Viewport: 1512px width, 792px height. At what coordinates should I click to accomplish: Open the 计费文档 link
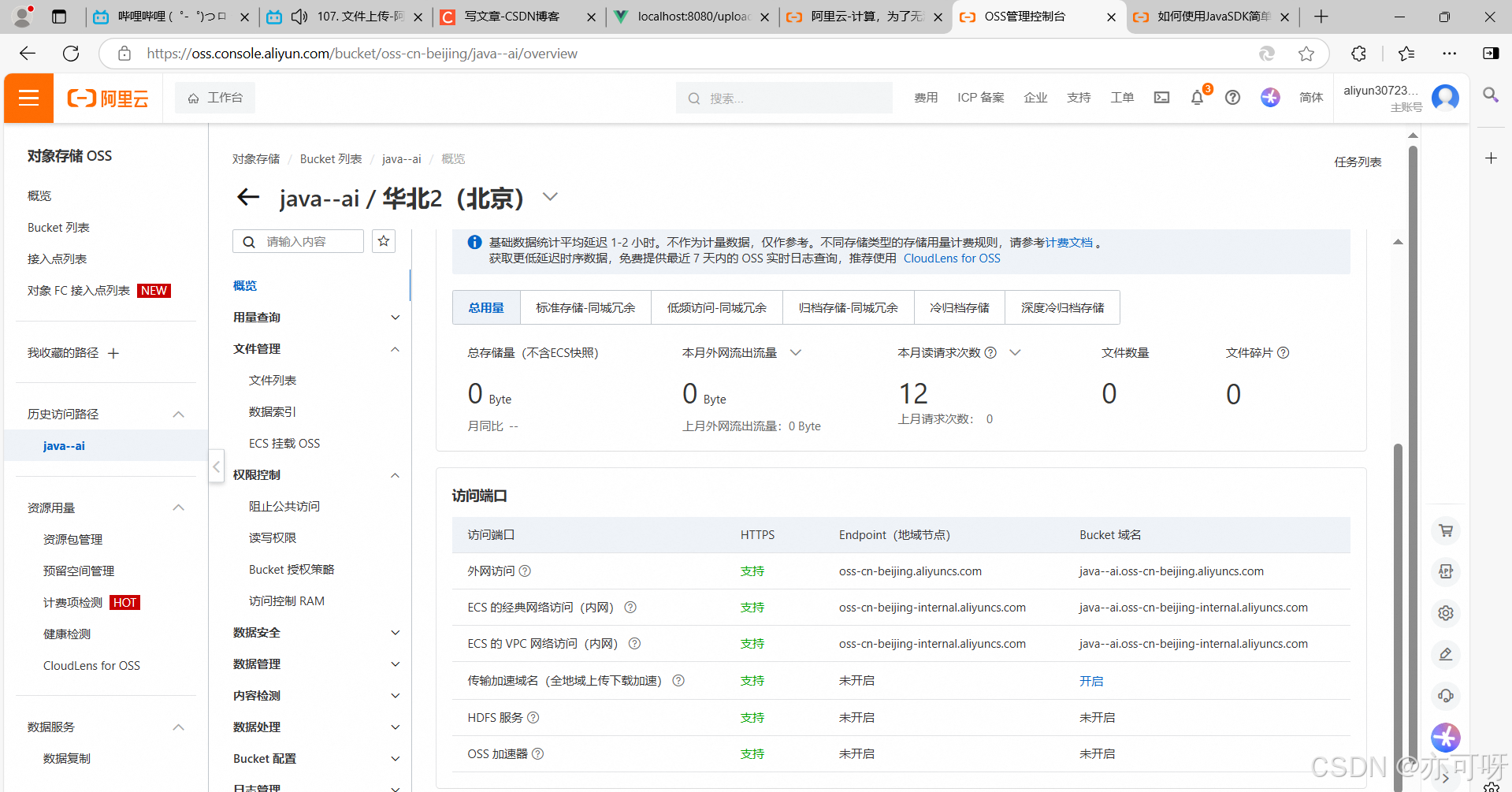pos(1068,243)
